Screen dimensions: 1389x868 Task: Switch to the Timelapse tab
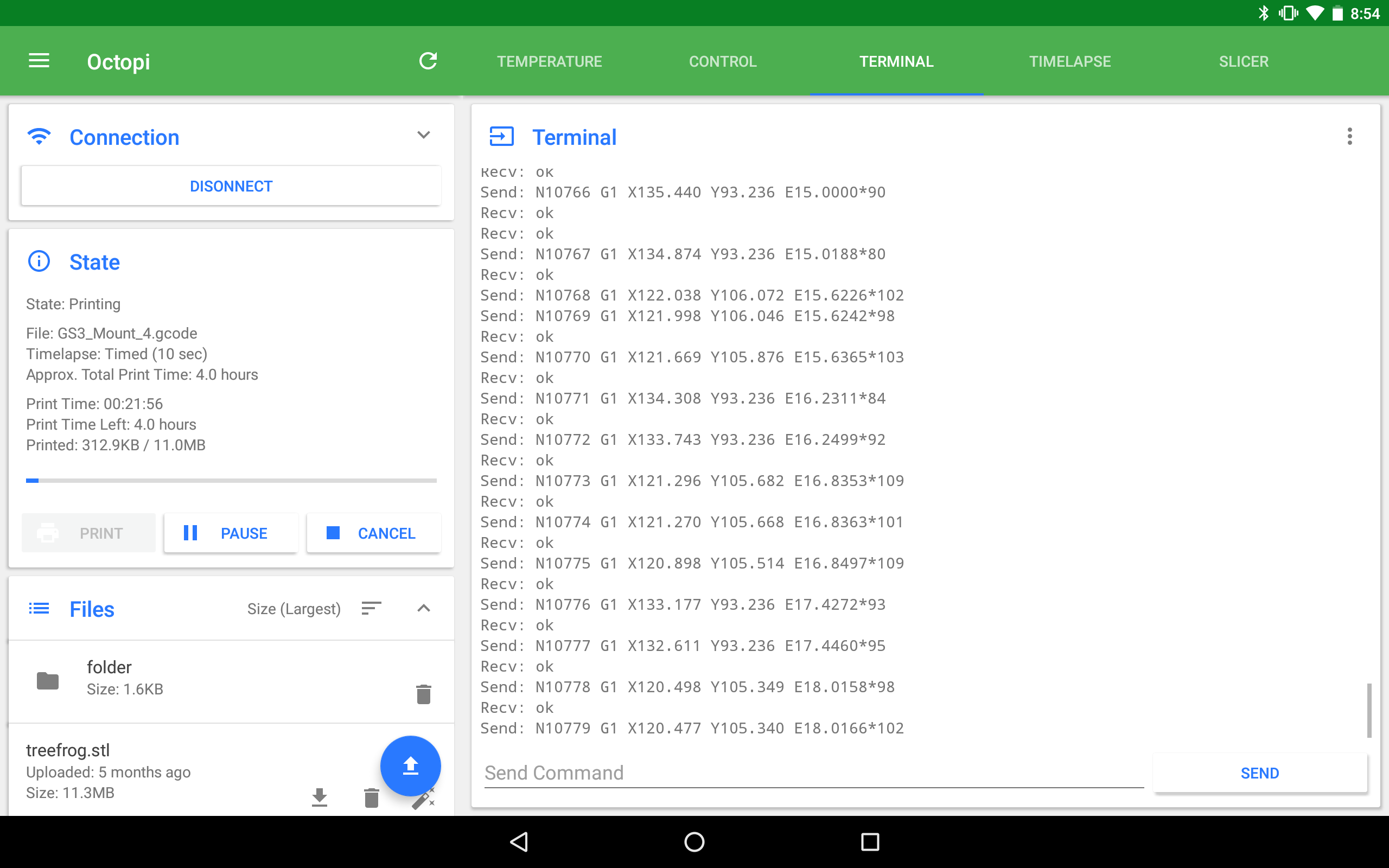(1070, 61)
